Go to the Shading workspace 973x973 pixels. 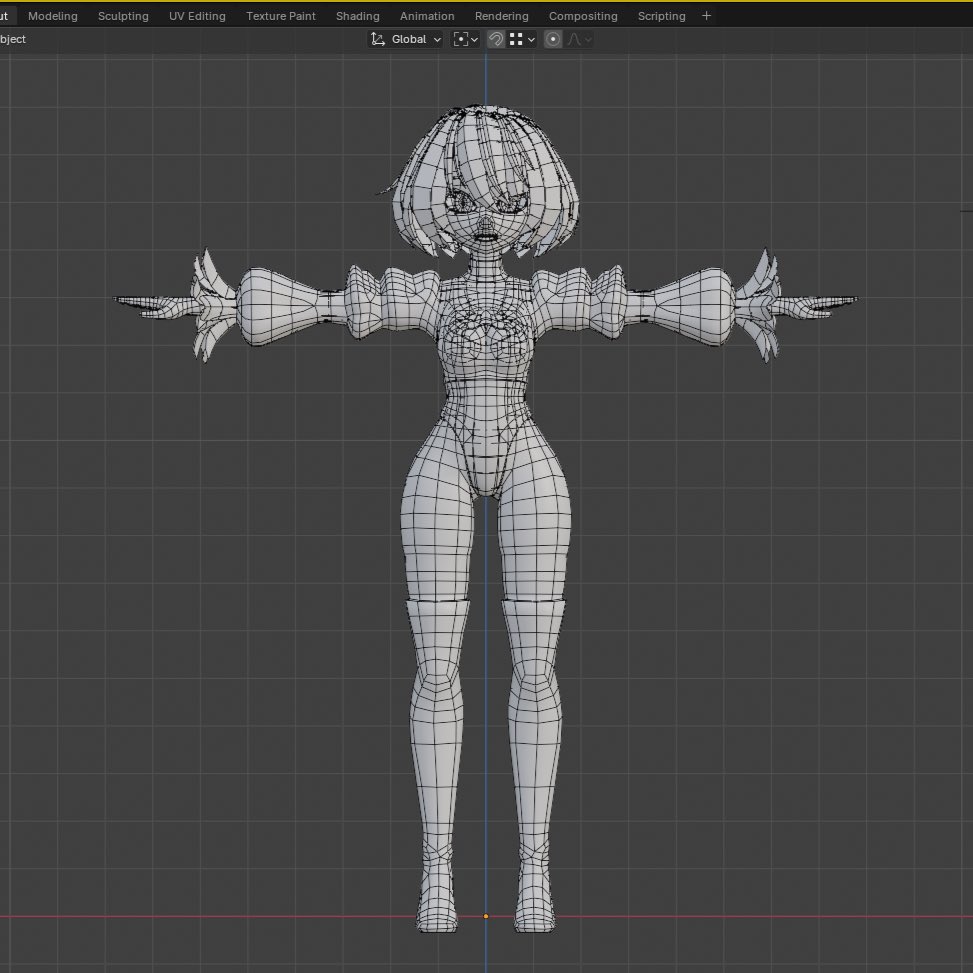(357, 16)
